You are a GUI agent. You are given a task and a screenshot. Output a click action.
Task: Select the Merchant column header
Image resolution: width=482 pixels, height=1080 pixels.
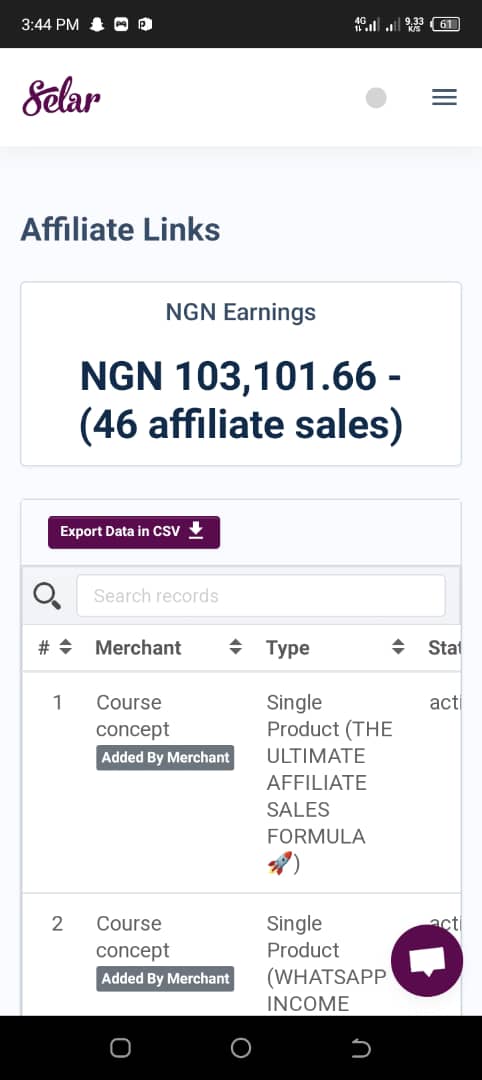tap(138, 647)
